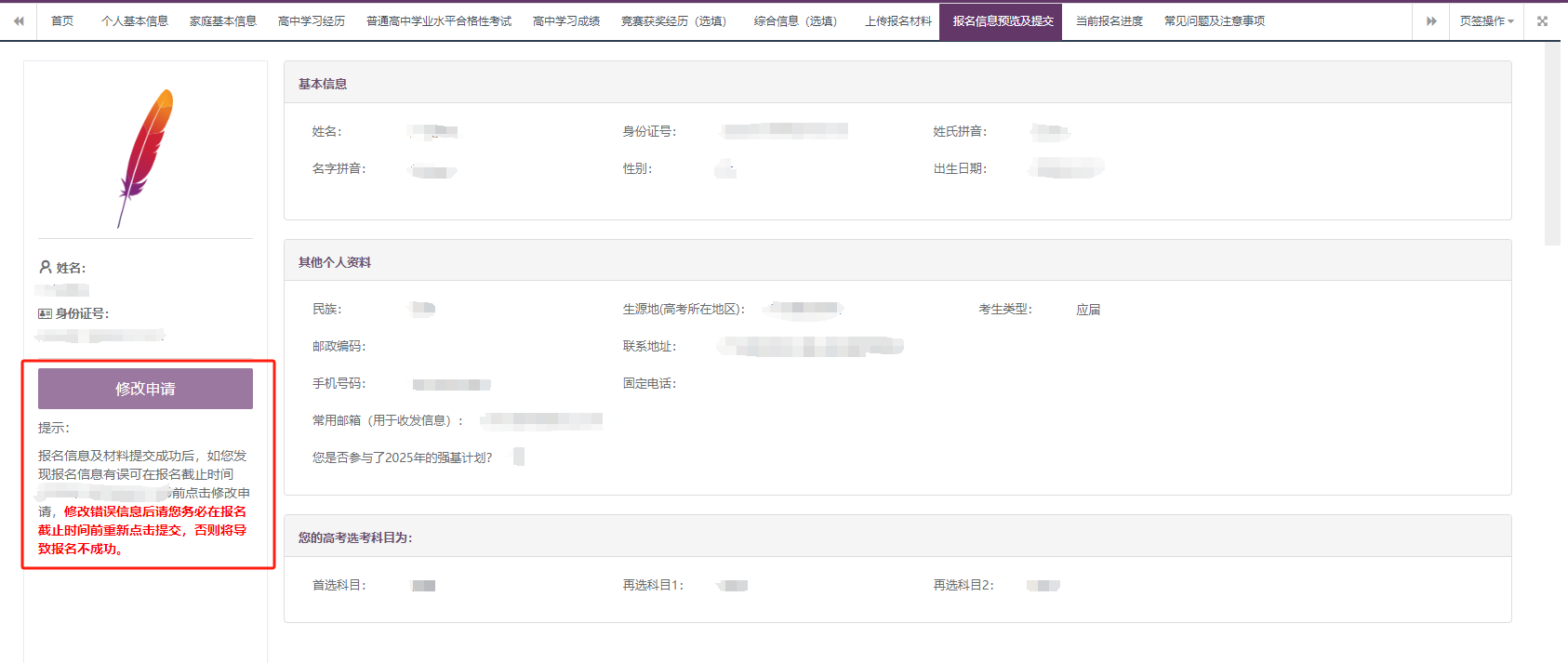Viewport: 1568px width, 663px height.
Task: Go to the 上传报名材料 tab
Action: click(898, 21)
